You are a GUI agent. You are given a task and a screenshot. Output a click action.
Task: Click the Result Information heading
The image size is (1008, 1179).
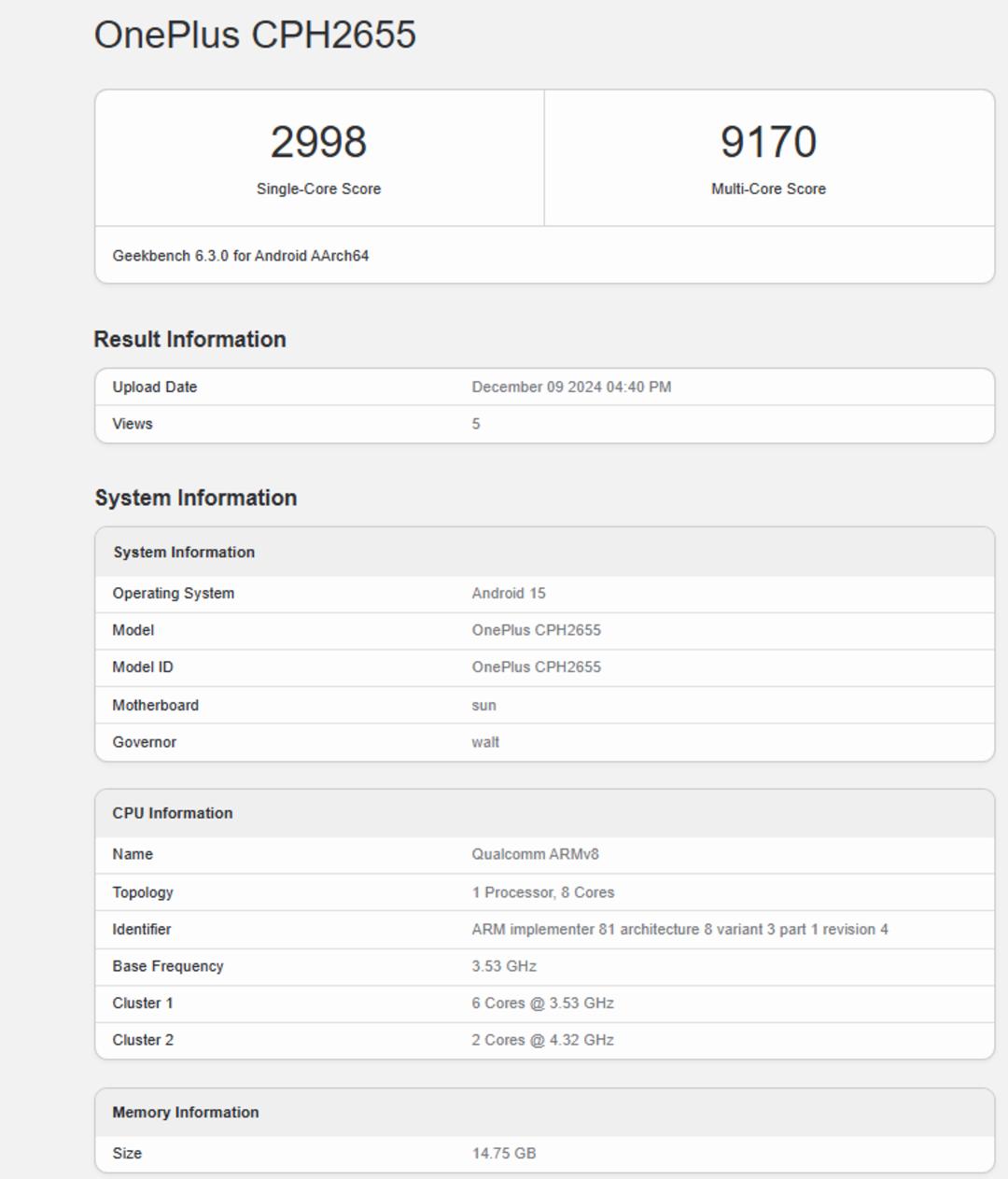pyautogui.click(x=189, y=339)
